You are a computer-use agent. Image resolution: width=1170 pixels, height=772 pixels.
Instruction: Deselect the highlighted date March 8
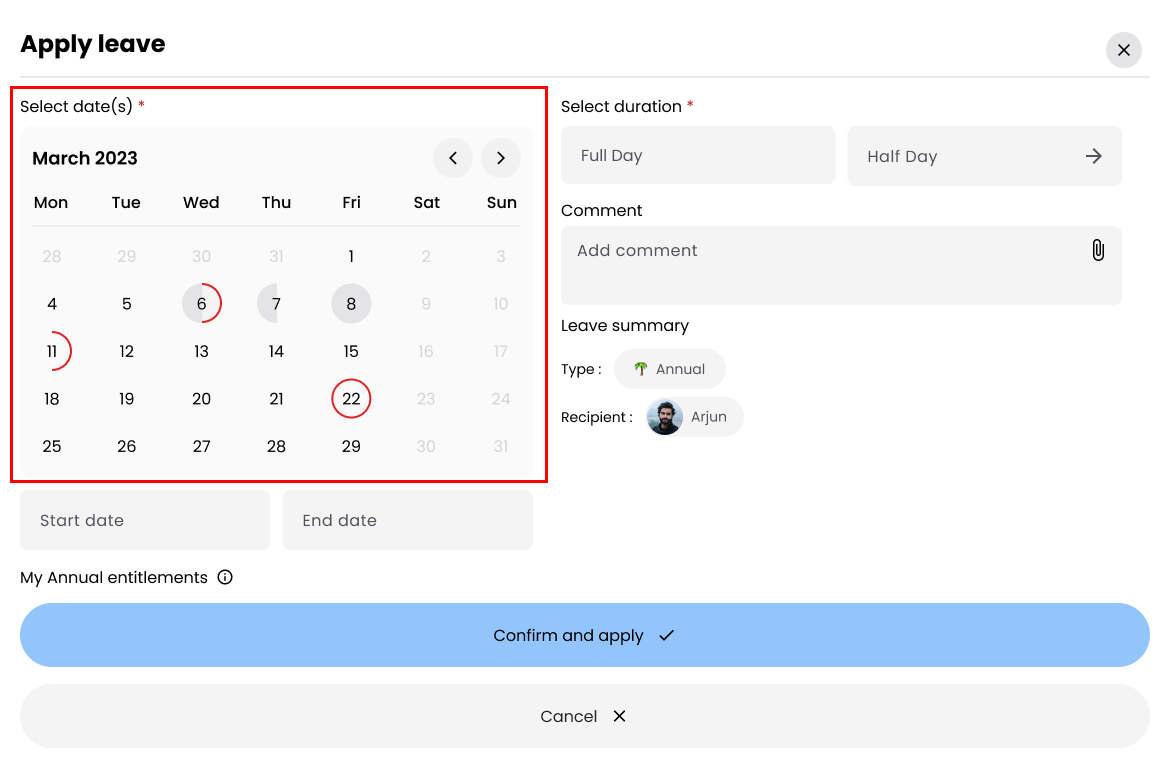351,304
